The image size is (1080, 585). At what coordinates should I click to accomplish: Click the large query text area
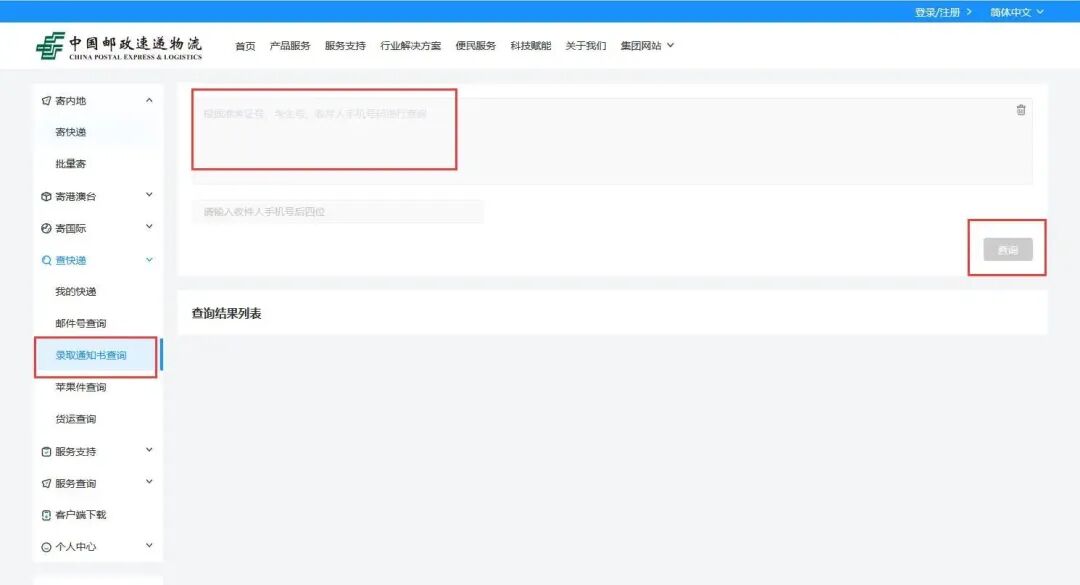pyautogui.click(x=612, y=141)
